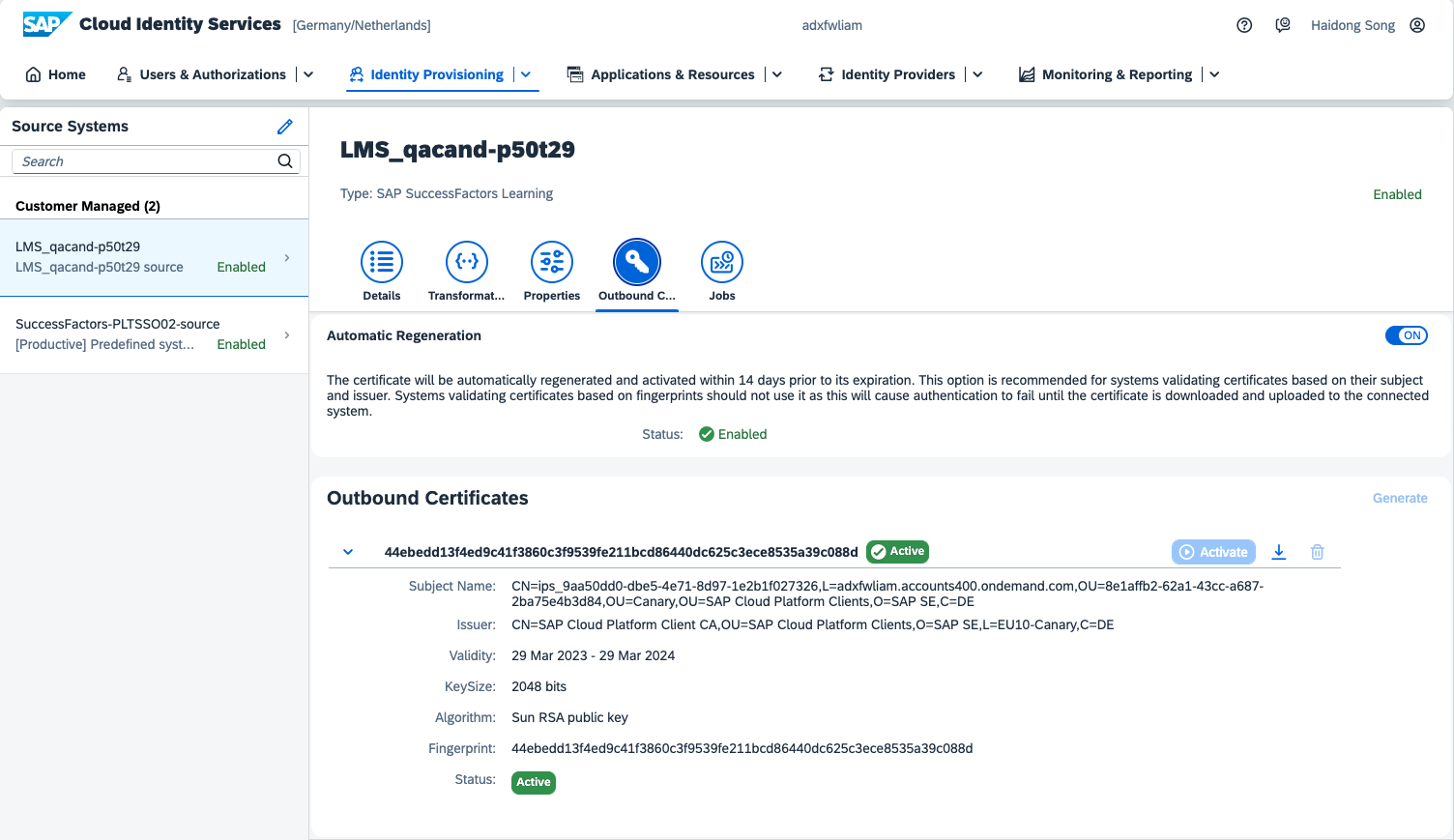Open Identity Provisioning menu
The height and width of the screenshot is (840, 1454).
coord(437,74)
